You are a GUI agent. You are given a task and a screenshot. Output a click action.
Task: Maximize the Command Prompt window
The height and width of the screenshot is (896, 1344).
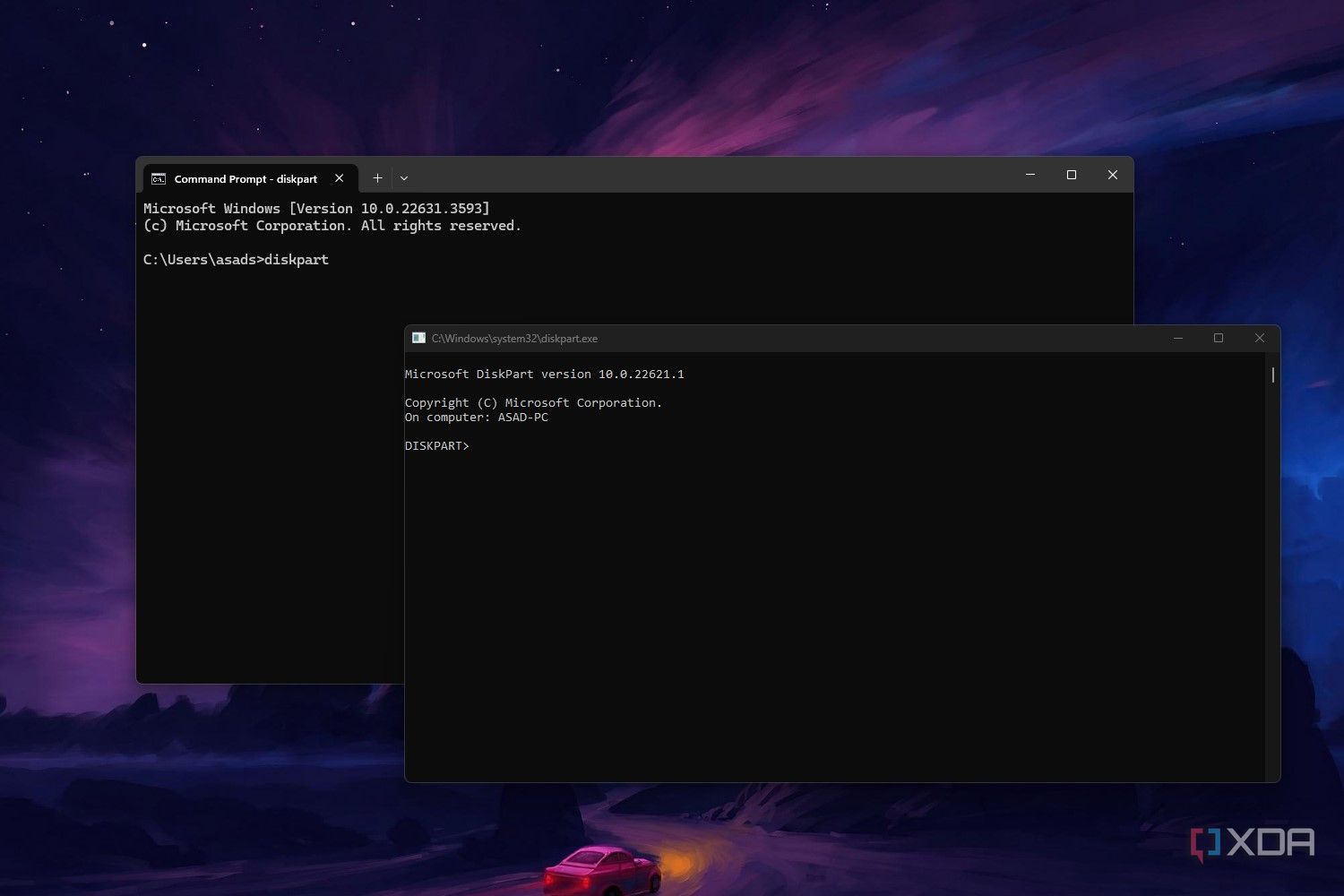coord(1072,175)
